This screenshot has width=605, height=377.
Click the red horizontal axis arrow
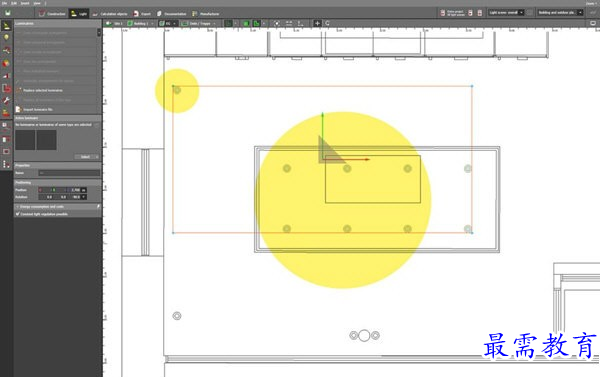[x=347, y=159]
